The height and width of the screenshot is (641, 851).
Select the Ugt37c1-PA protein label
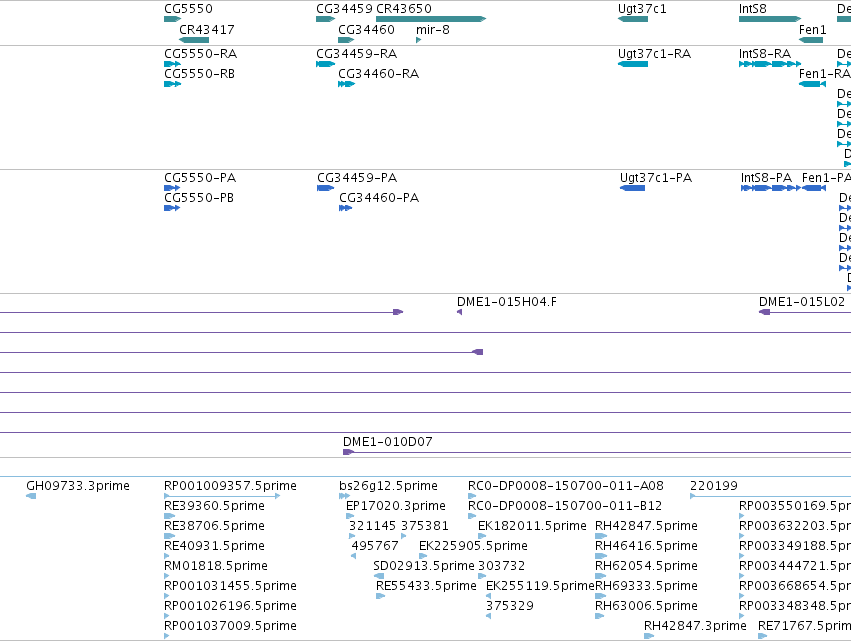pos(656,178)
